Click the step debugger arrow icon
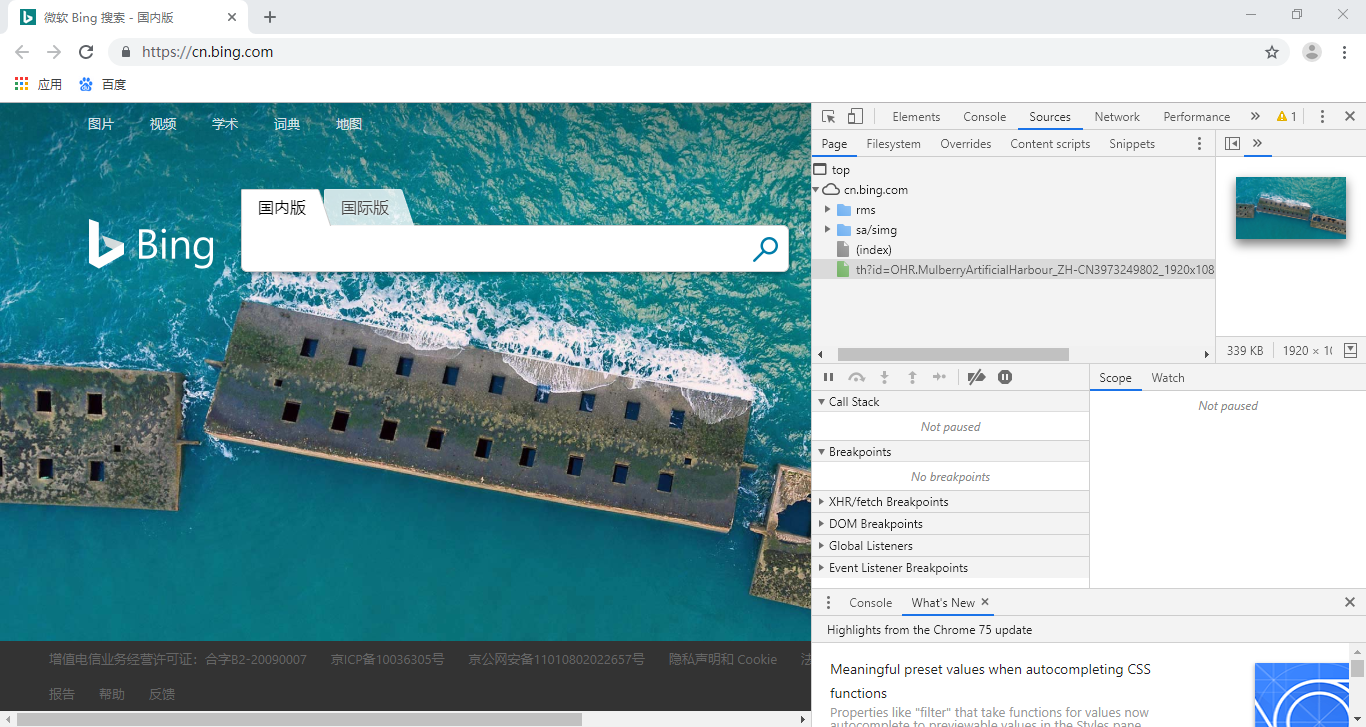The width and height of the screenshot is (1366, 727). (x=939, y=377)
